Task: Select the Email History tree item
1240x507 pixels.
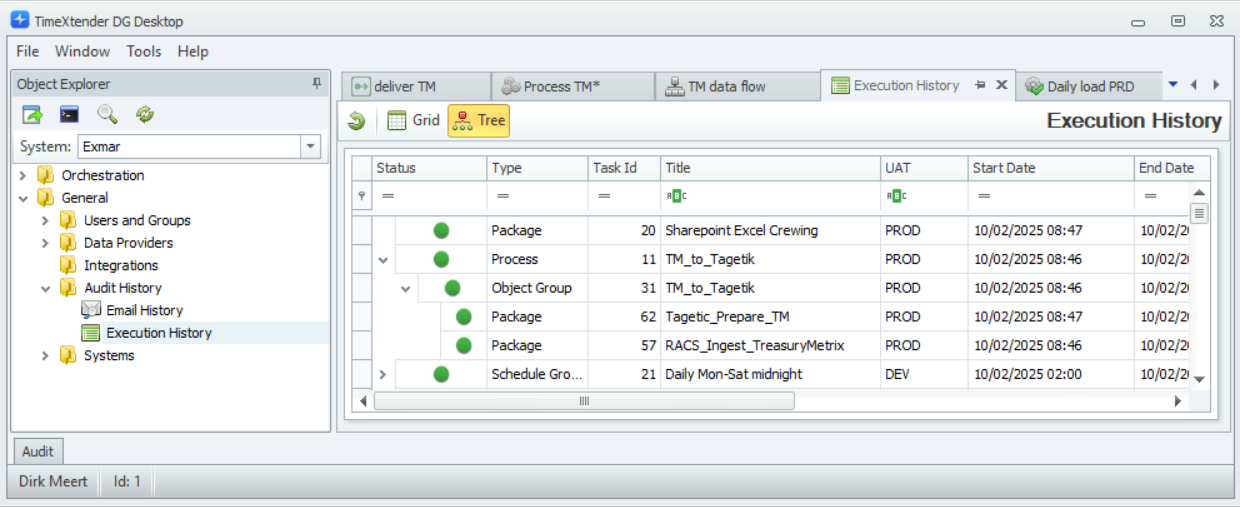Action: pyautogui.click(x=145, y=310)
